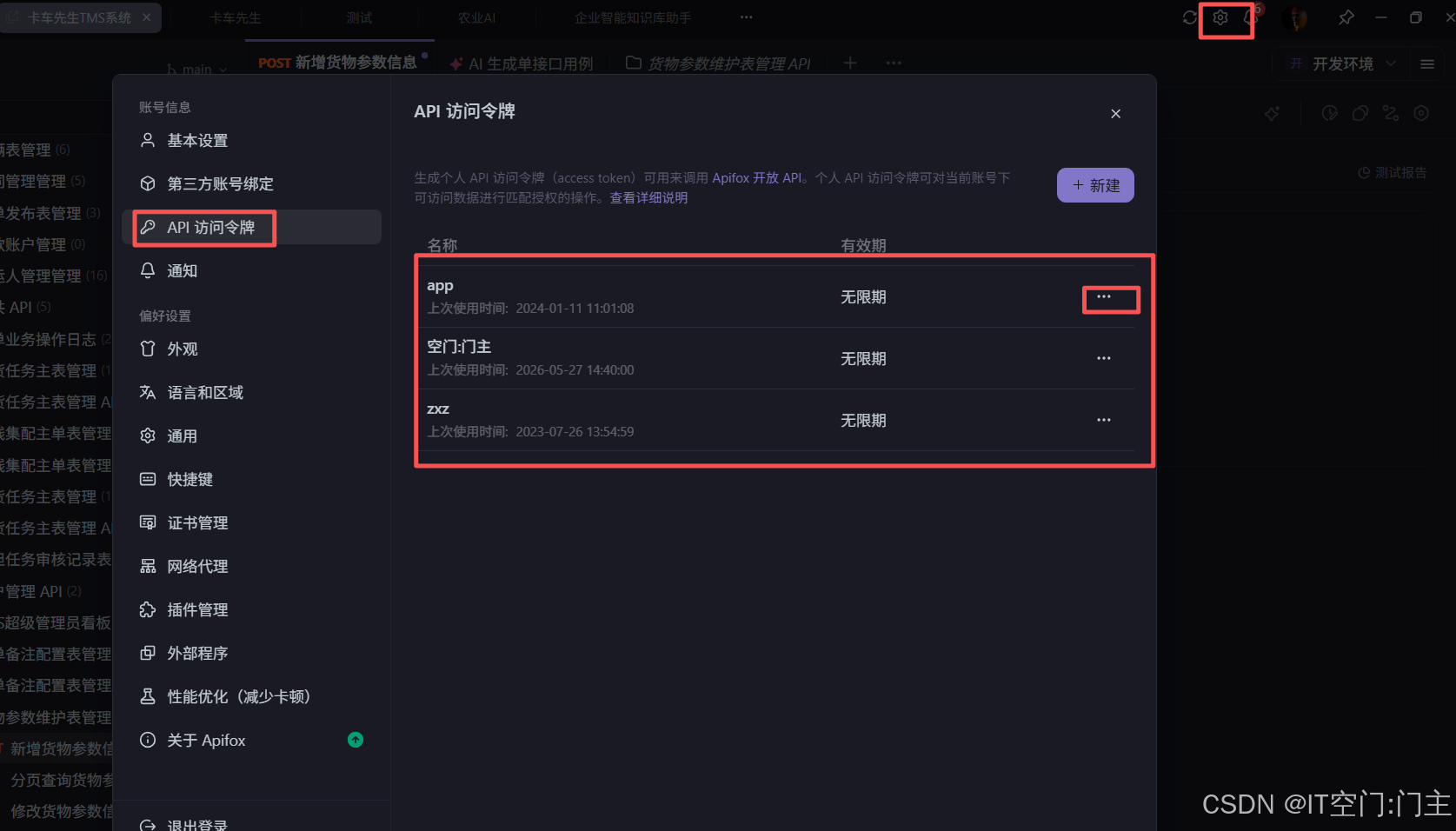Click the bell icon beside 通知

(x=148, y=270)
